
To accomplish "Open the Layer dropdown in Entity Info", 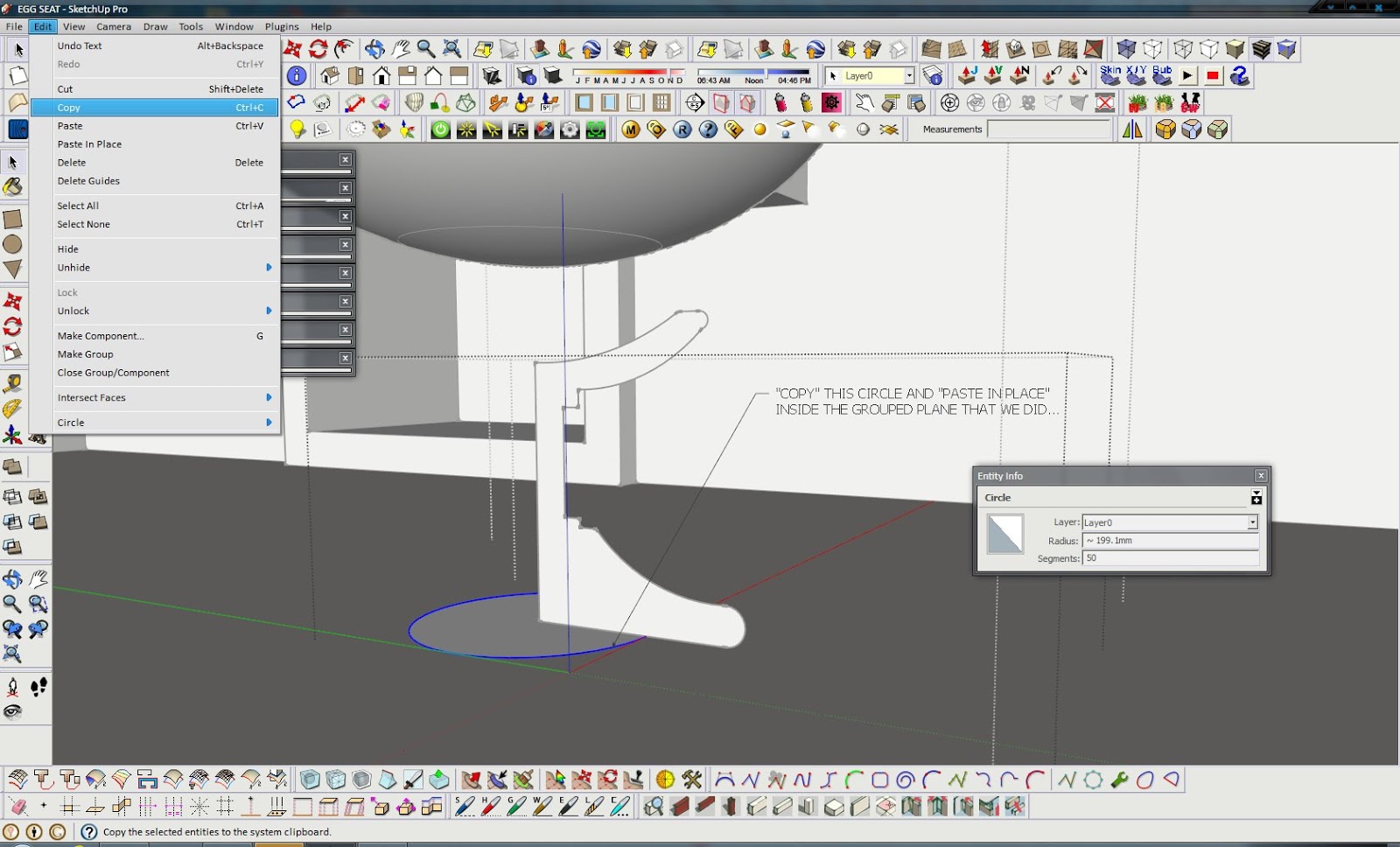I will click(x=1252, y=522).
